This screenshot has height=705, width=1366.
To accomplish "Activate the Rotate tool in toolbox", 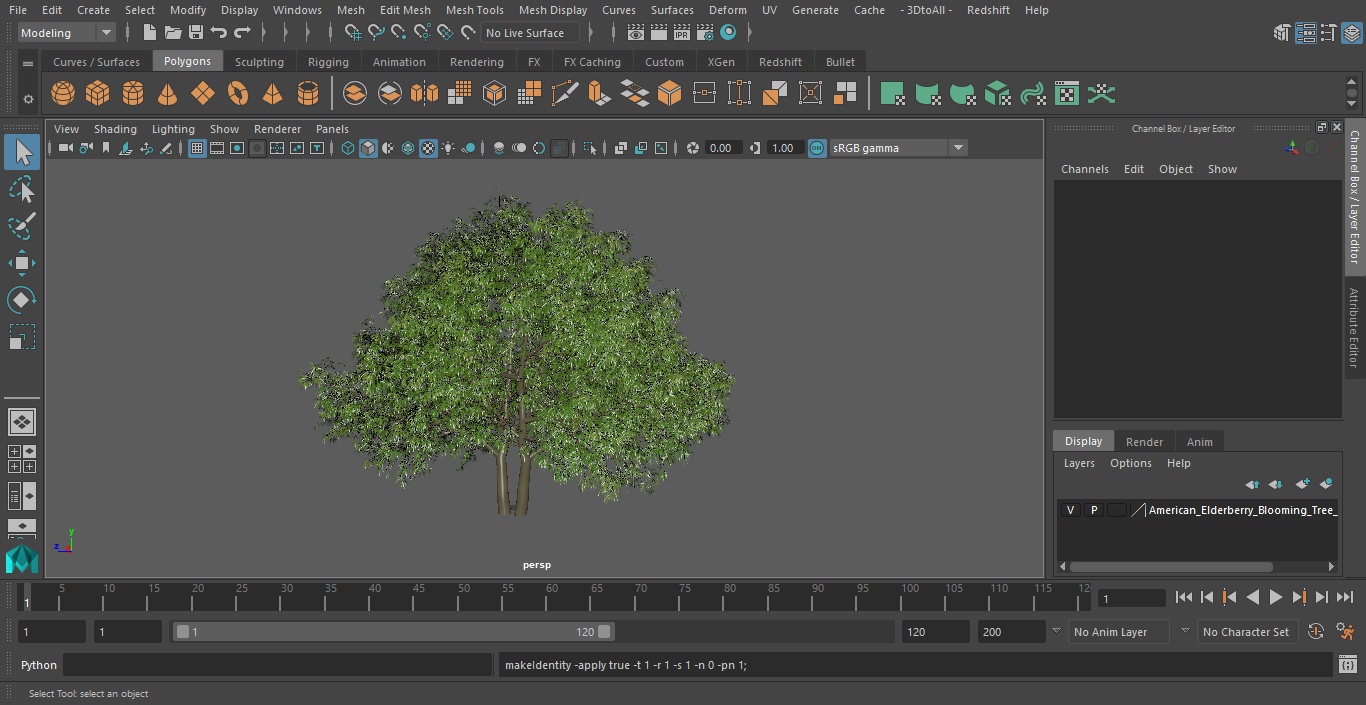I will click(x=22, y=300).
